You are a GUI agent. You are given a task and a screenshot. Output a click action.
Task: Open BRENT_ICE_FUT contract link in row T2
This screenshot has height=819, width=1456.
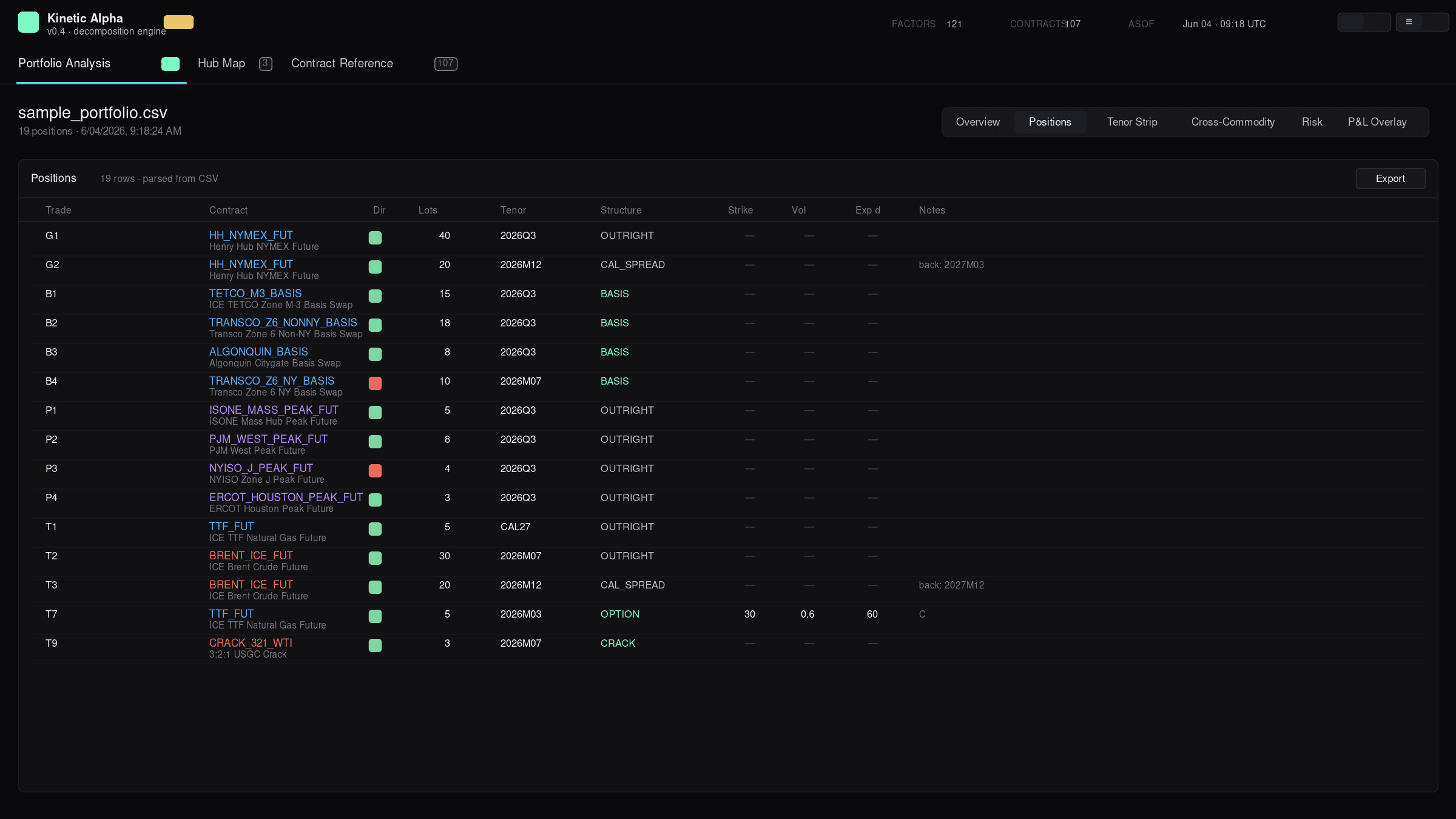pyautogui.click(x=251, y=556)
